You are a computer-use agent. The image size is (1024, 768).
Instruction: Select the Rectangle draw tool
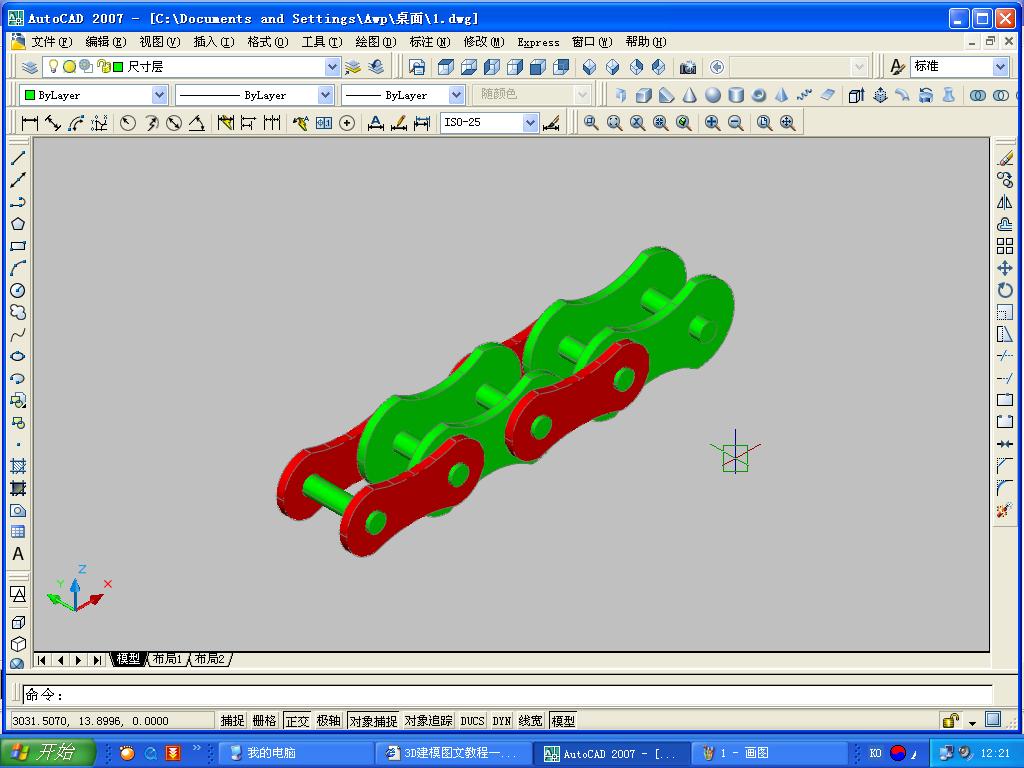pyautogui.click(x=18, y=246)
